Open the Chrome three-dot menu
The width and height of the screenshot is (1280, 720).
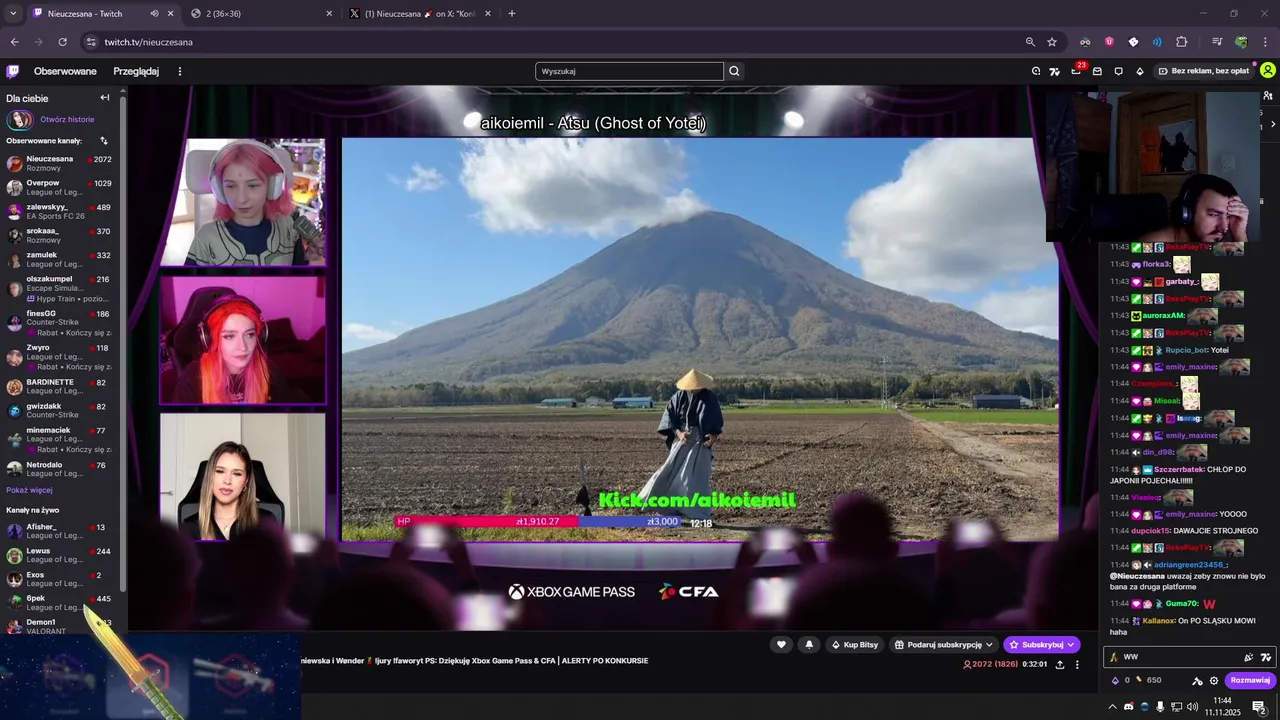[x=1266, y=42]
